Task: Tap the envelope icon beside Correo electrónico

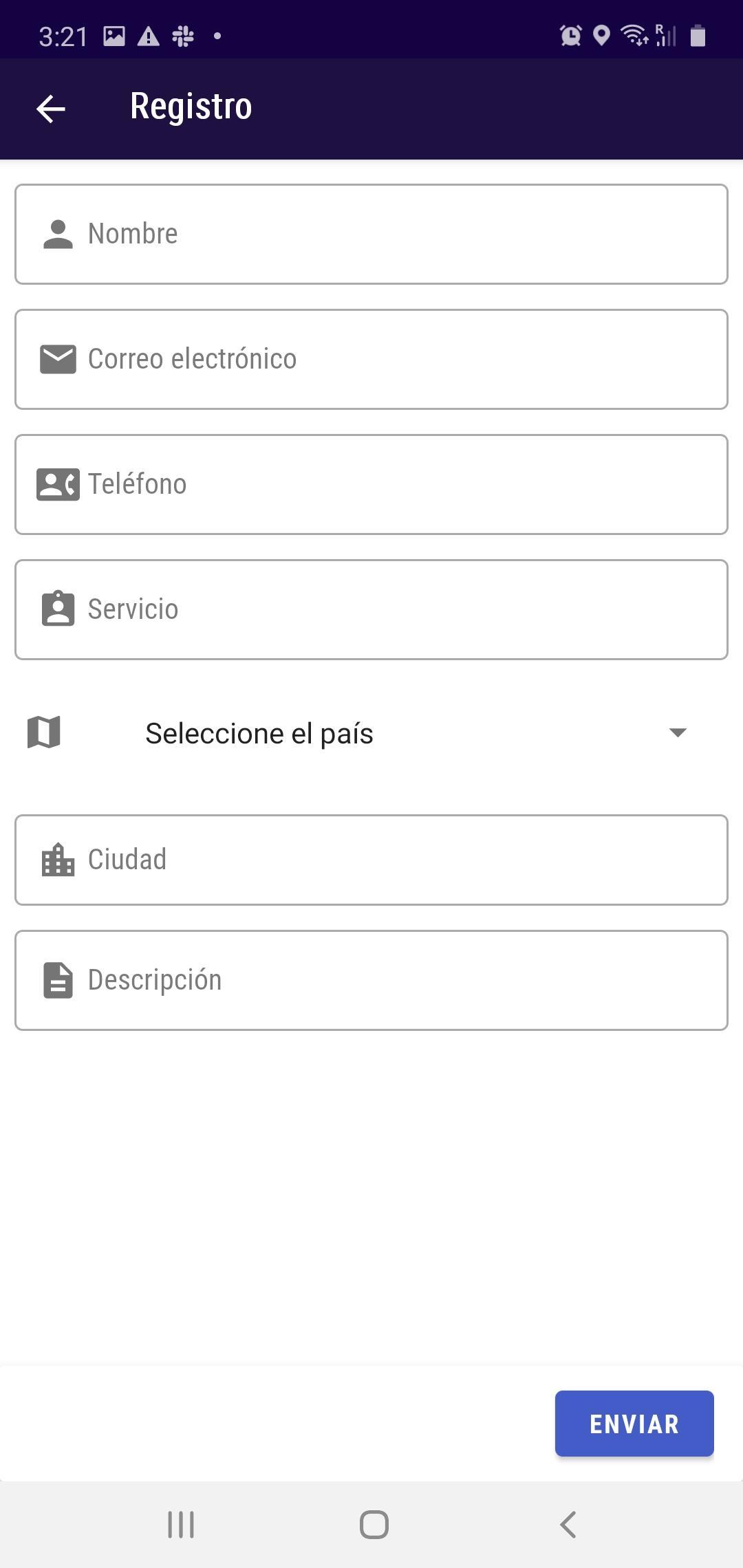Action: point(58,359)
